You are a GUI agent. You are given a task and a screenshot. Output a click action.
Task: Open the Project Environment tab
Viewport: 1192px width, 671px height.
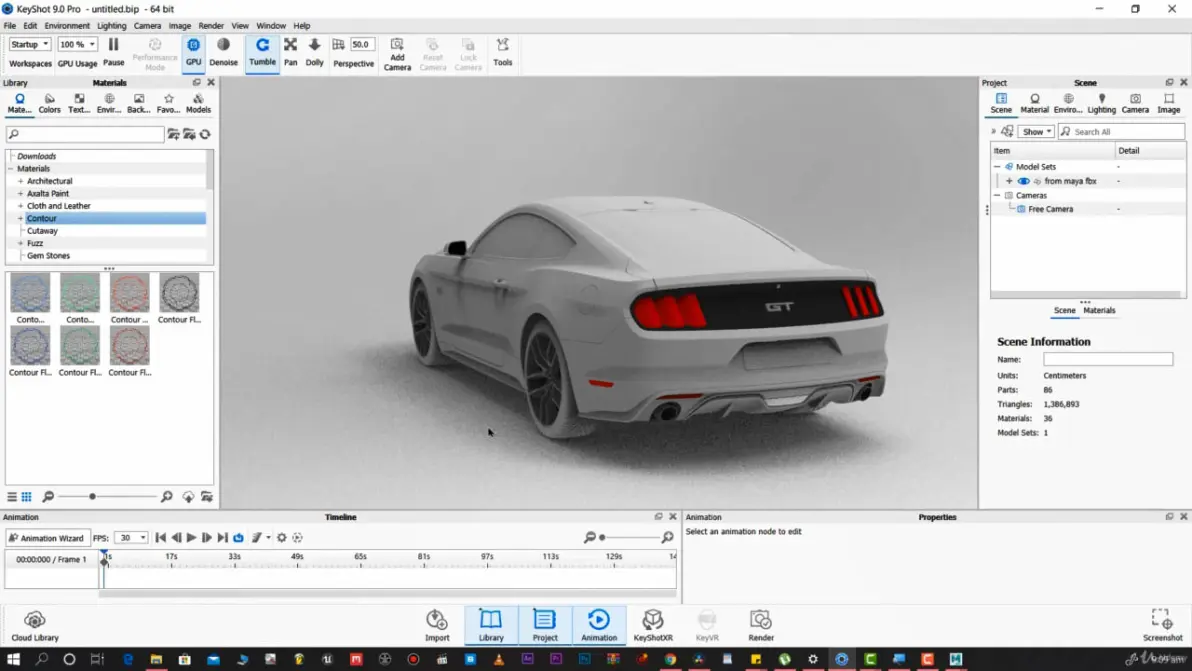click(1068, 103)
